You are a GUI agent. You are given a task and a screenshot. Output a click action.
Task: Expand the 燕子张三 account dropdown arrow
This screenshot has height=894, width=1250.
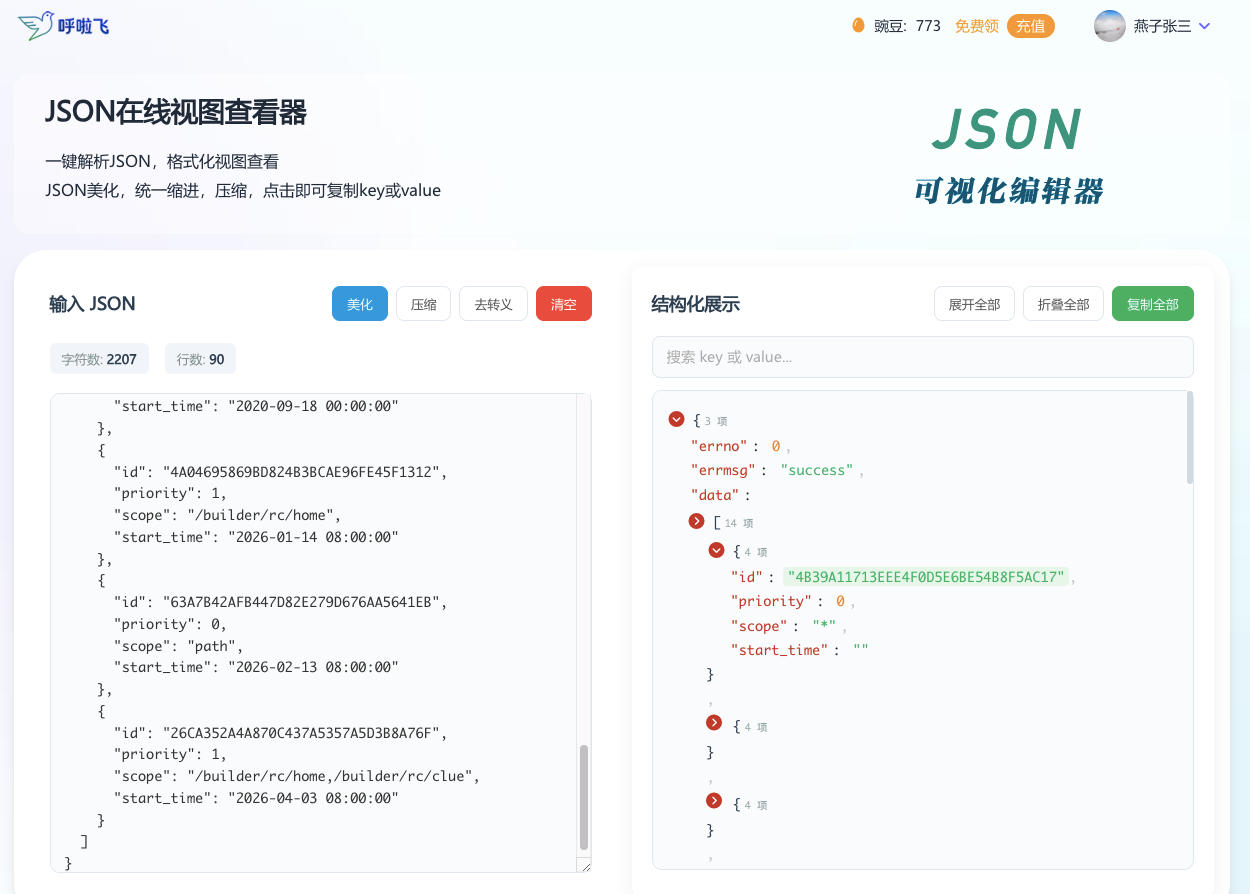coord(1204,26)
